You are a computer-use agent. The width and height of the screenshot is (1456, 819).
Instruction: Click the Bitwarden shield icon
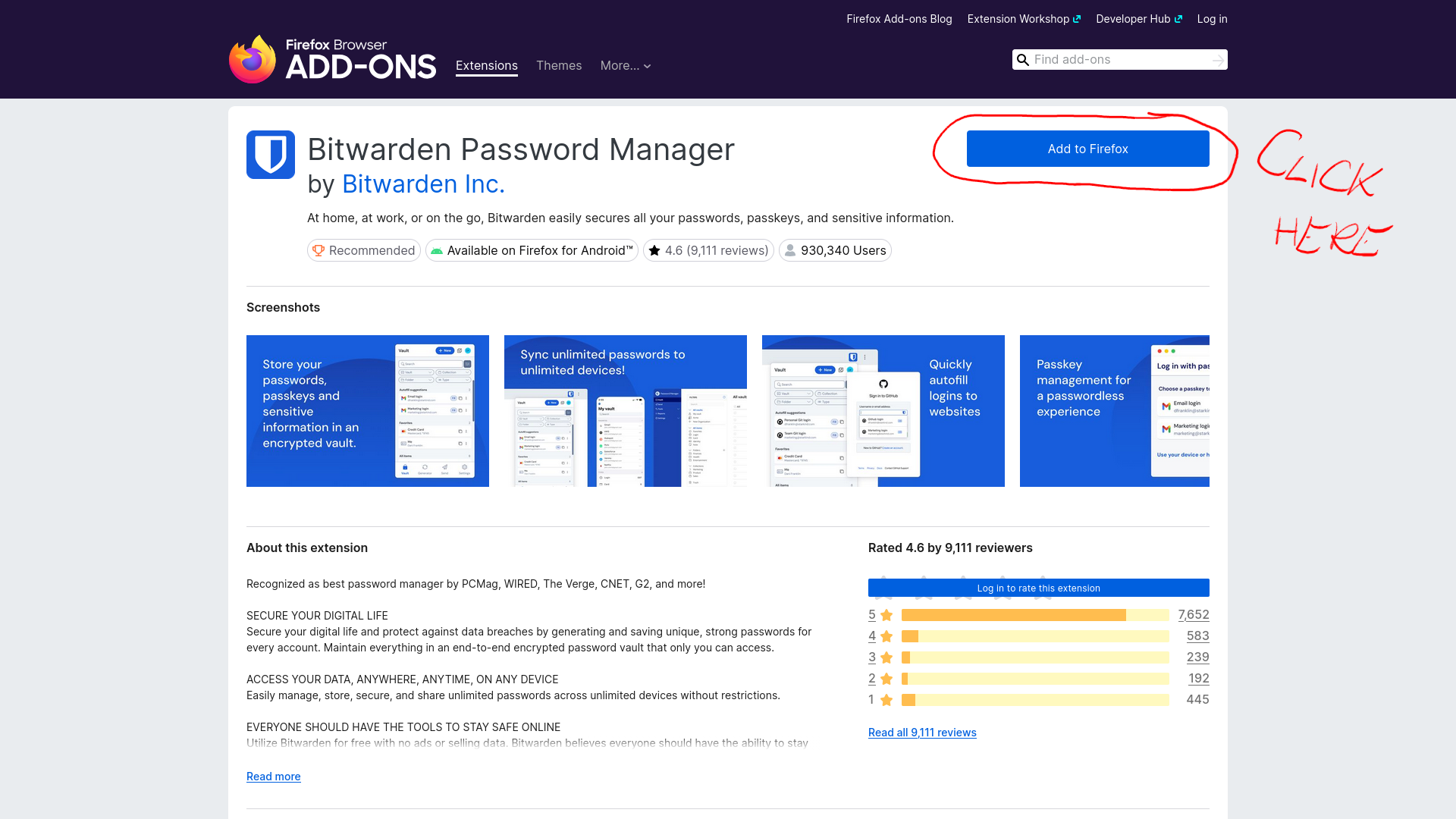tap(271, 155)
